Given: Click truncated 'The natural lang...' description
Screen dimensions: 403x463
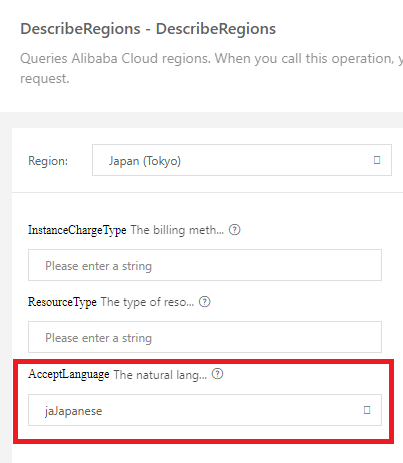Looking at the screenshot, I should [160, 375].
